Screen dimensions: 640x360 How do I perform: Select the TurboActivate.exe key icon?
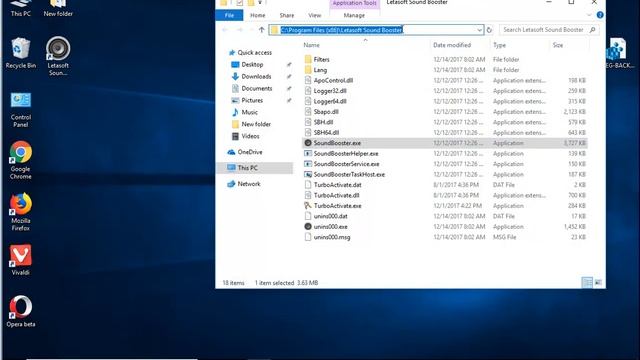[308, 206]
